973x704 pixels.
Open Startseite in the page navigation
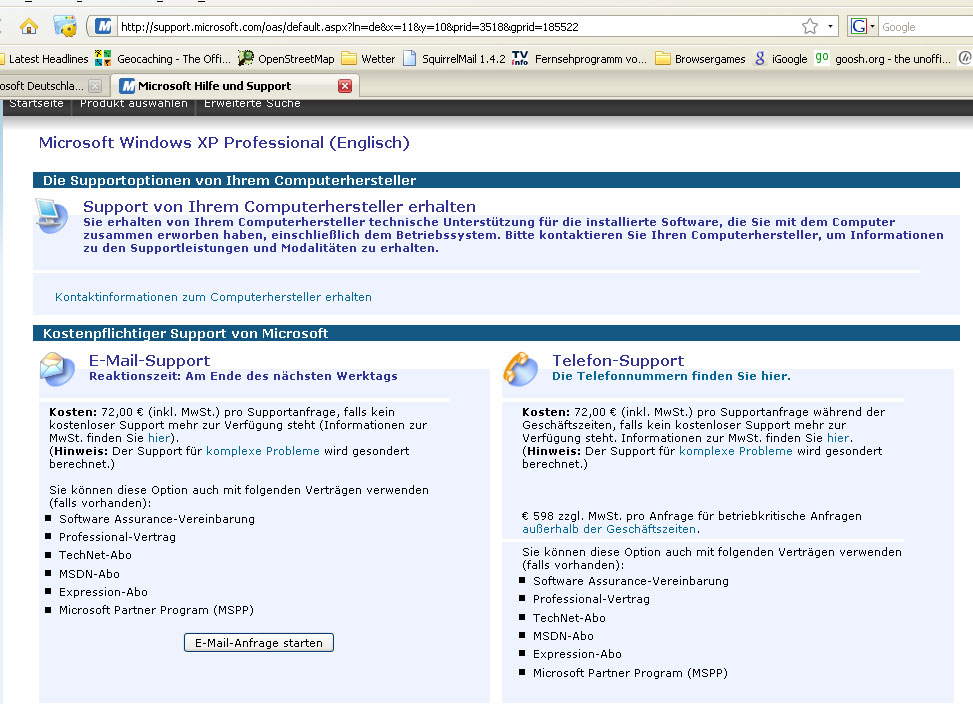pyautogui.click(x=37, y=104)
